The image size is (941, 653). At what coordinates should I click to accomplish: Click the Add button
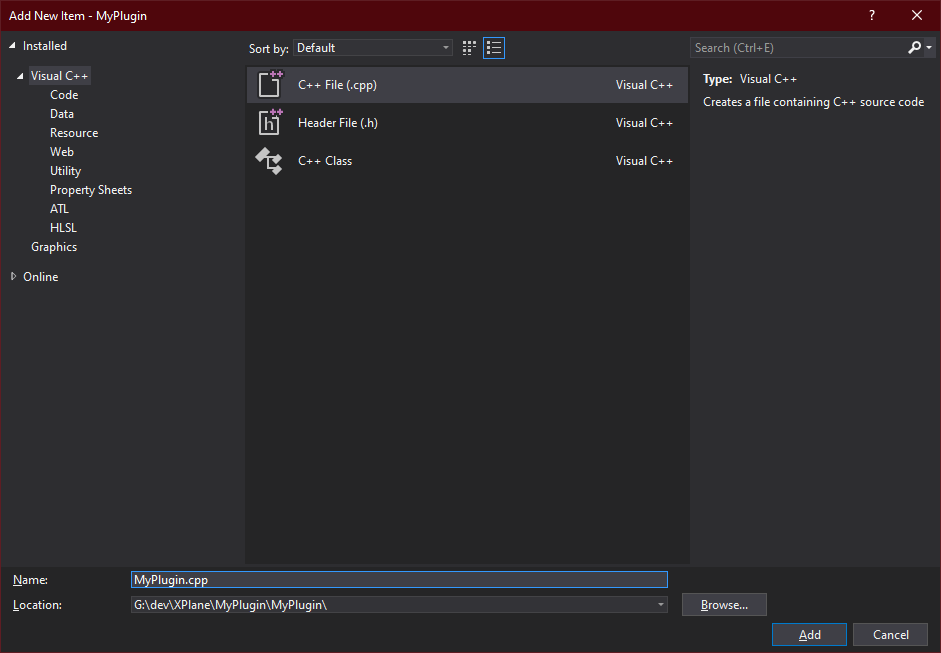tap(808, 634)
